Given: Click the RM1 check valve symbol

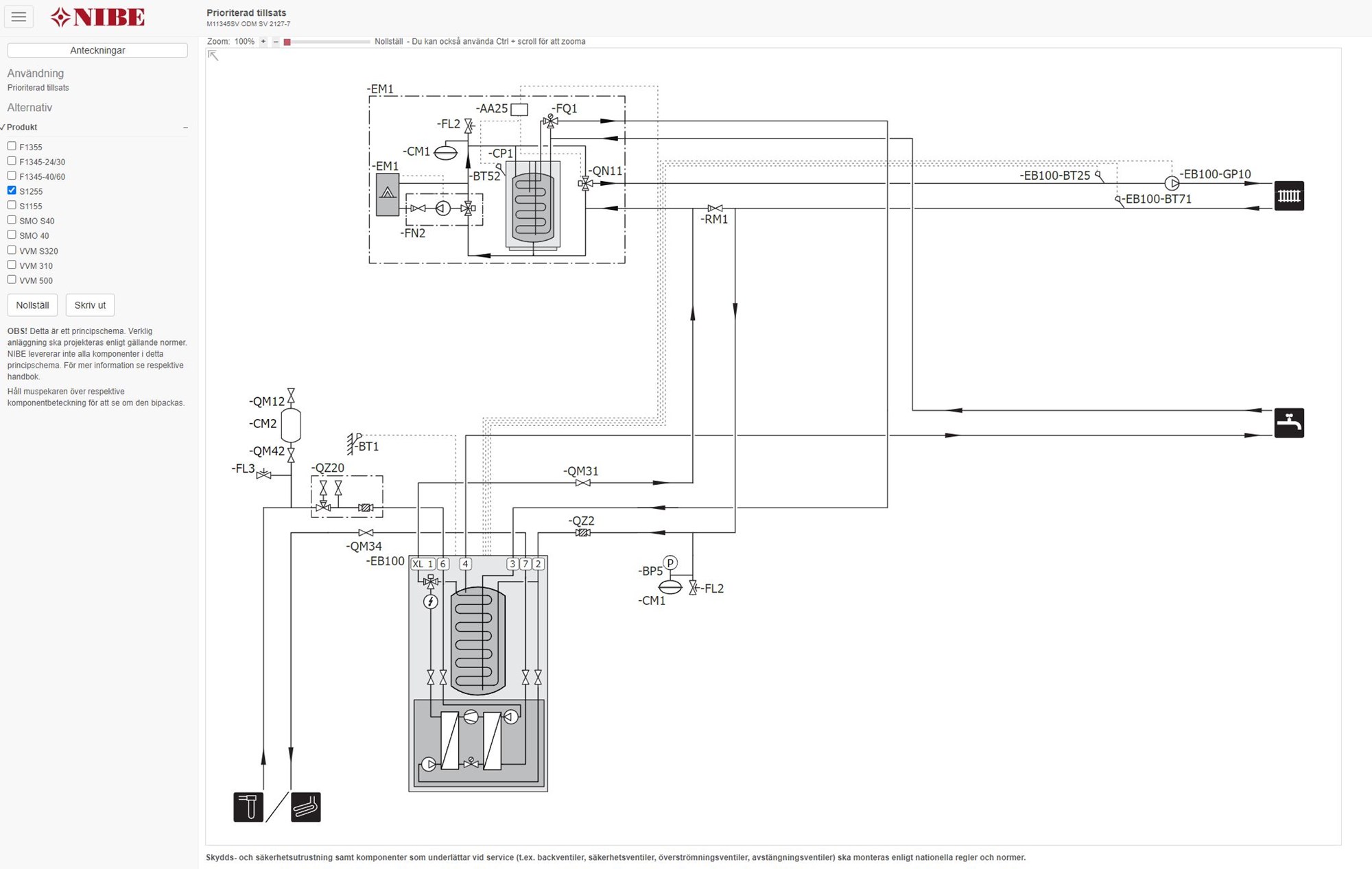Looking at the screenshot, I should point(715,208).
